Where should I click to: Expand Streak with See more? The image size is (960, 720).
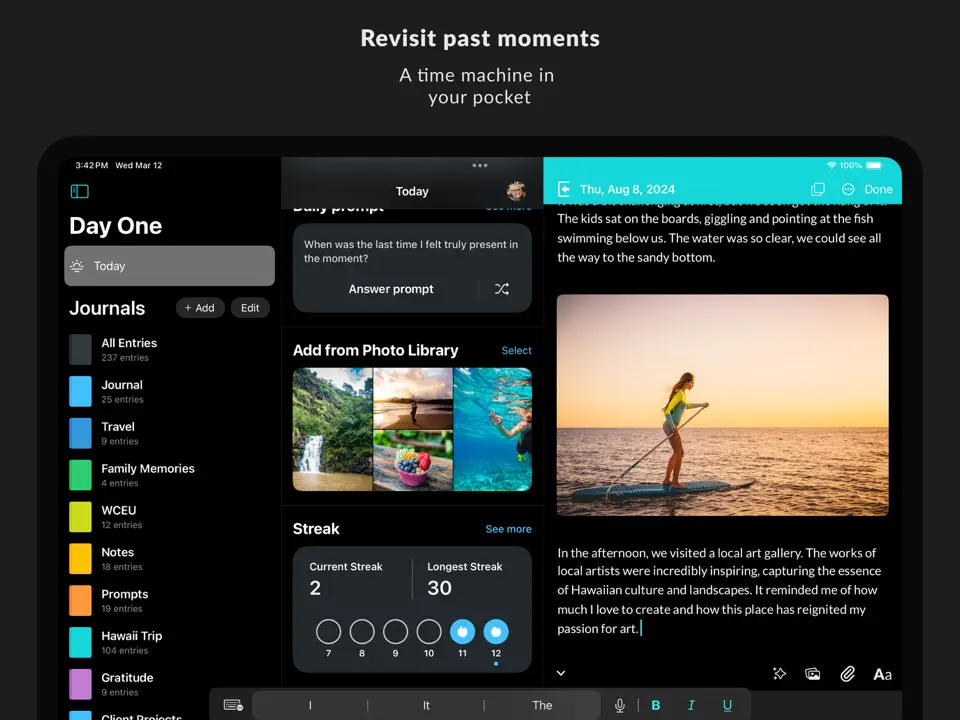[x=508, y=529]
